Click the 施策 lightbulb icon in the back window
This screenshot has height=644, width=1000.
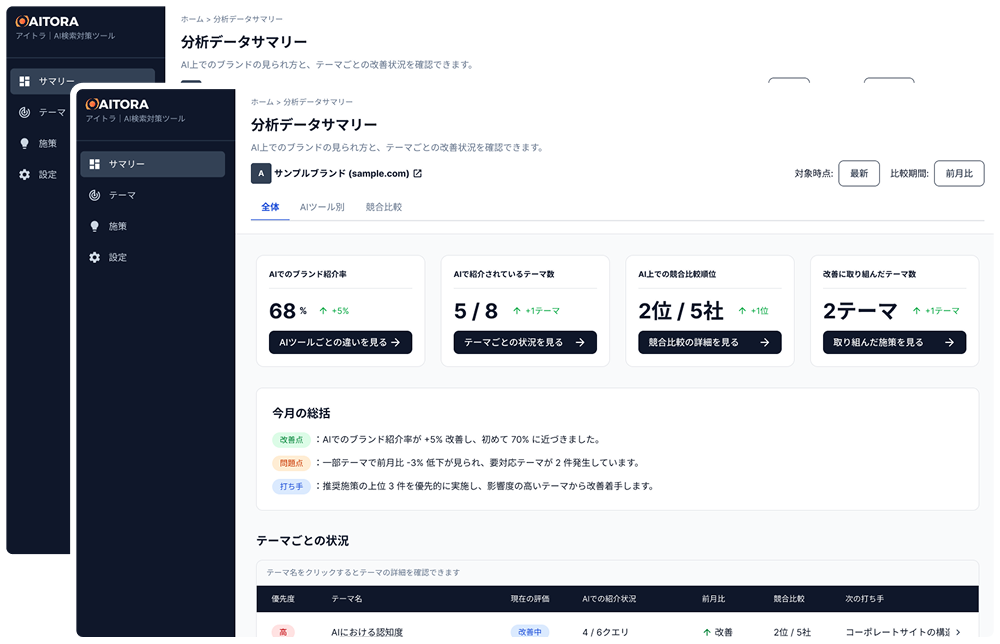click(24, 143)
